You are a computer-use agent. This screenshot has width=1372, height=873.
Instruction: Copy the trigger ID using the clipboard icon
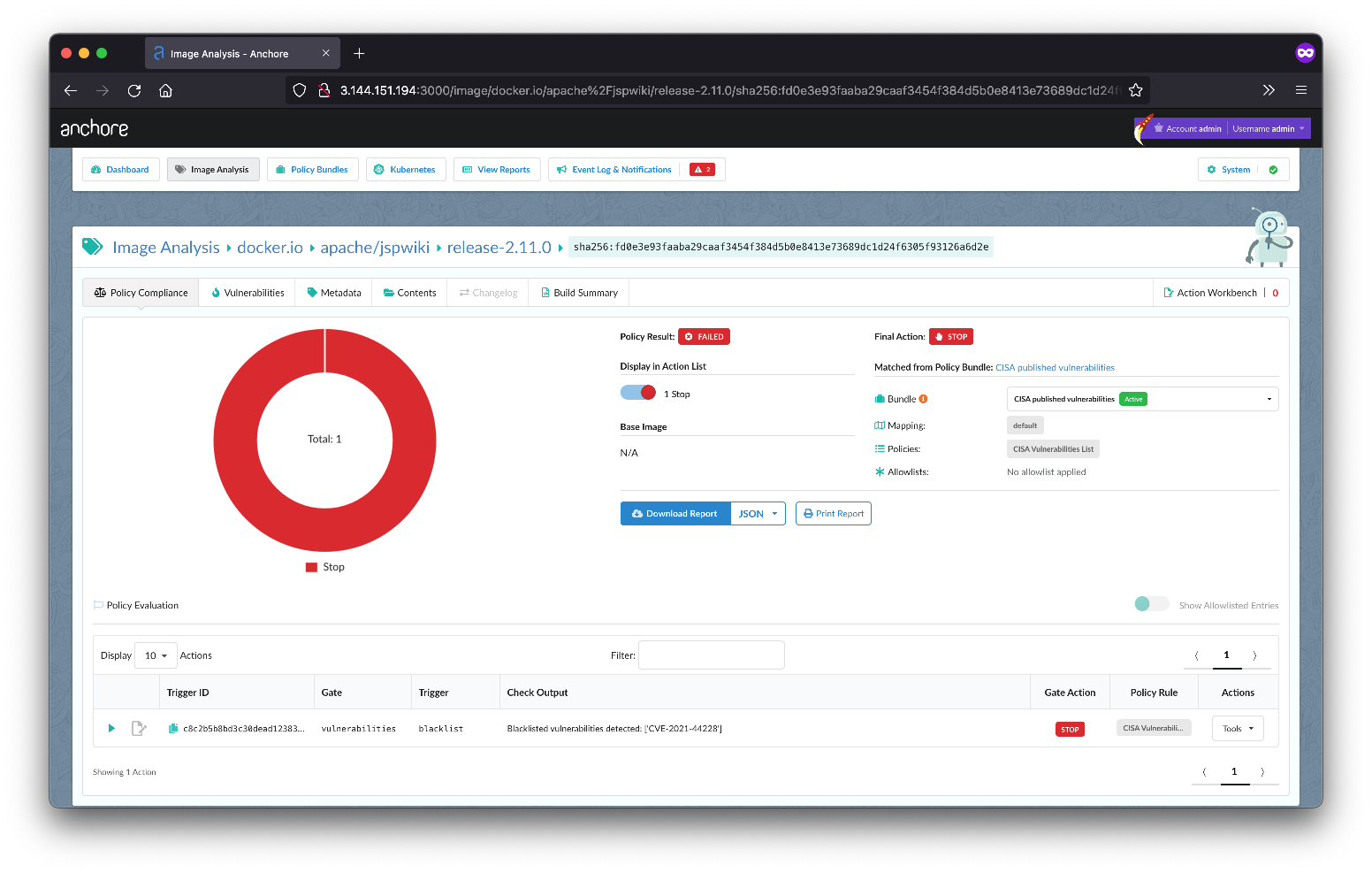point(173,728)
